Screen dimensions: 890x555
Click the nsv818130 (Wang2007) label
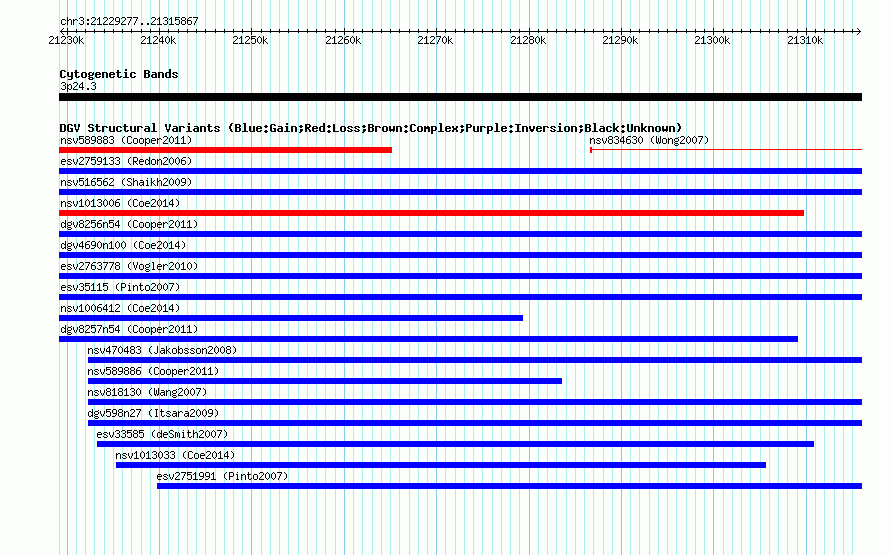click(147, 392)
